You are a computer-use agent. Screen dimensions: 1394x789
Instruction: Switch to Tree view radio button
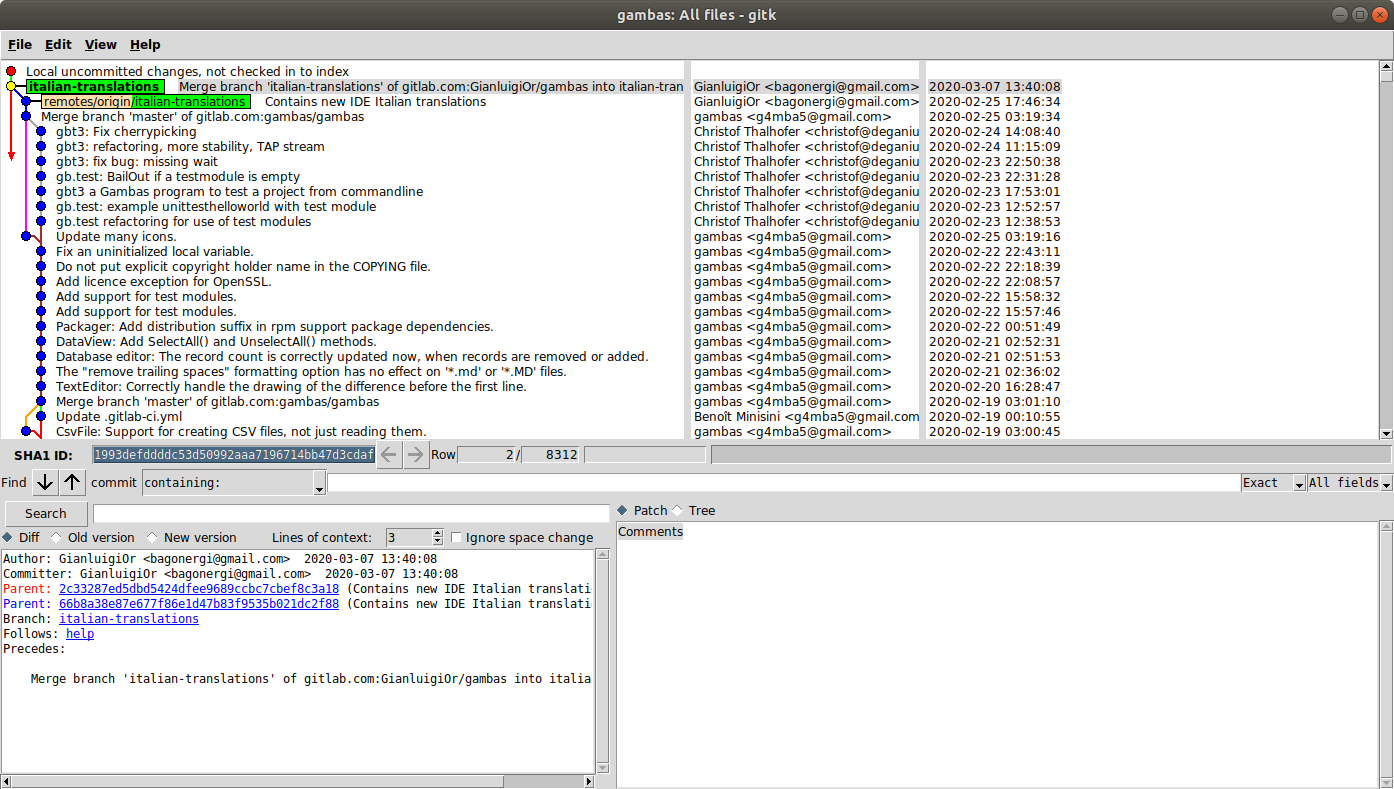pyautogui.click(x=678, y=511)
